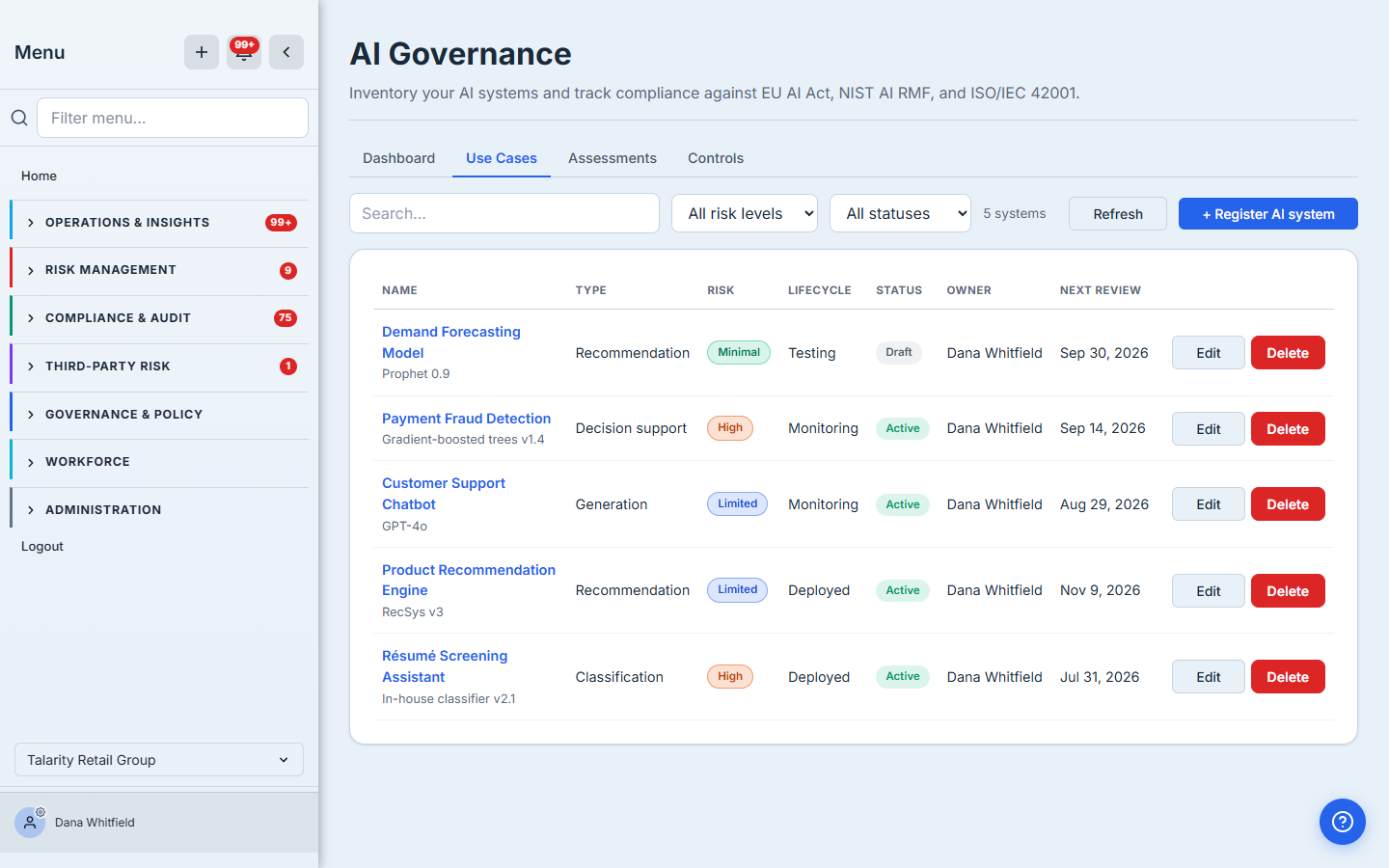1389x868 pixels.
Task: Edit the Customer Support Chatbot row
Action: click(x=1209, y=504)
